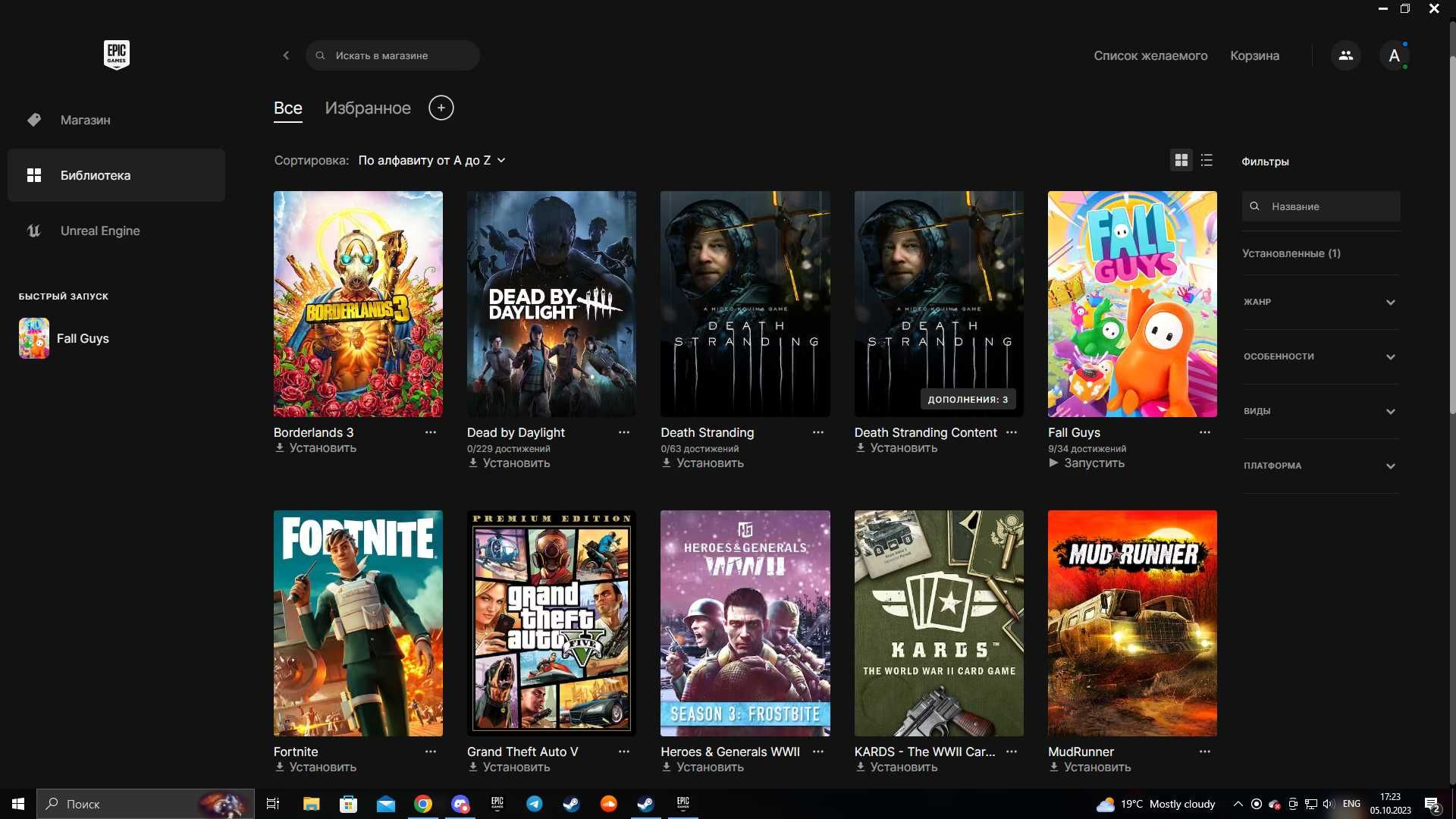
Task: Switch to list view
Action: [x=1207, y=160]
